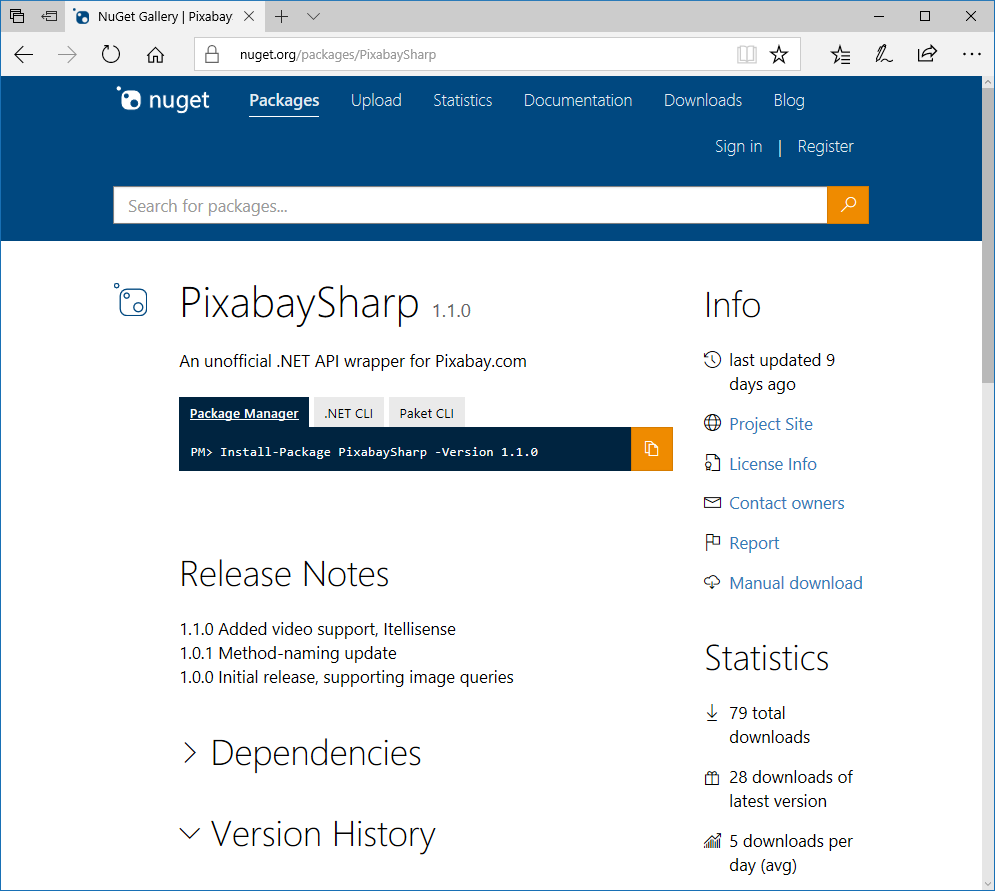Go to browser home page icon
Screen dimensions: 995x891
155,55
